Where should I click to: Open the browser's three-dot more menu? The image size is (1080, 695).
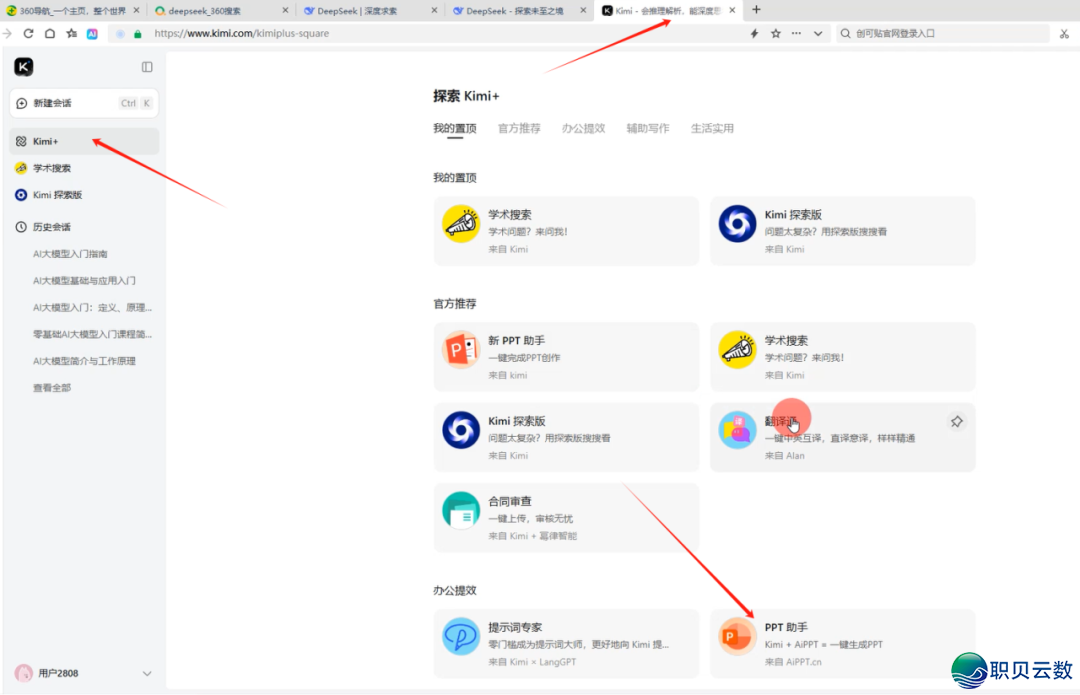pos(797,33)
